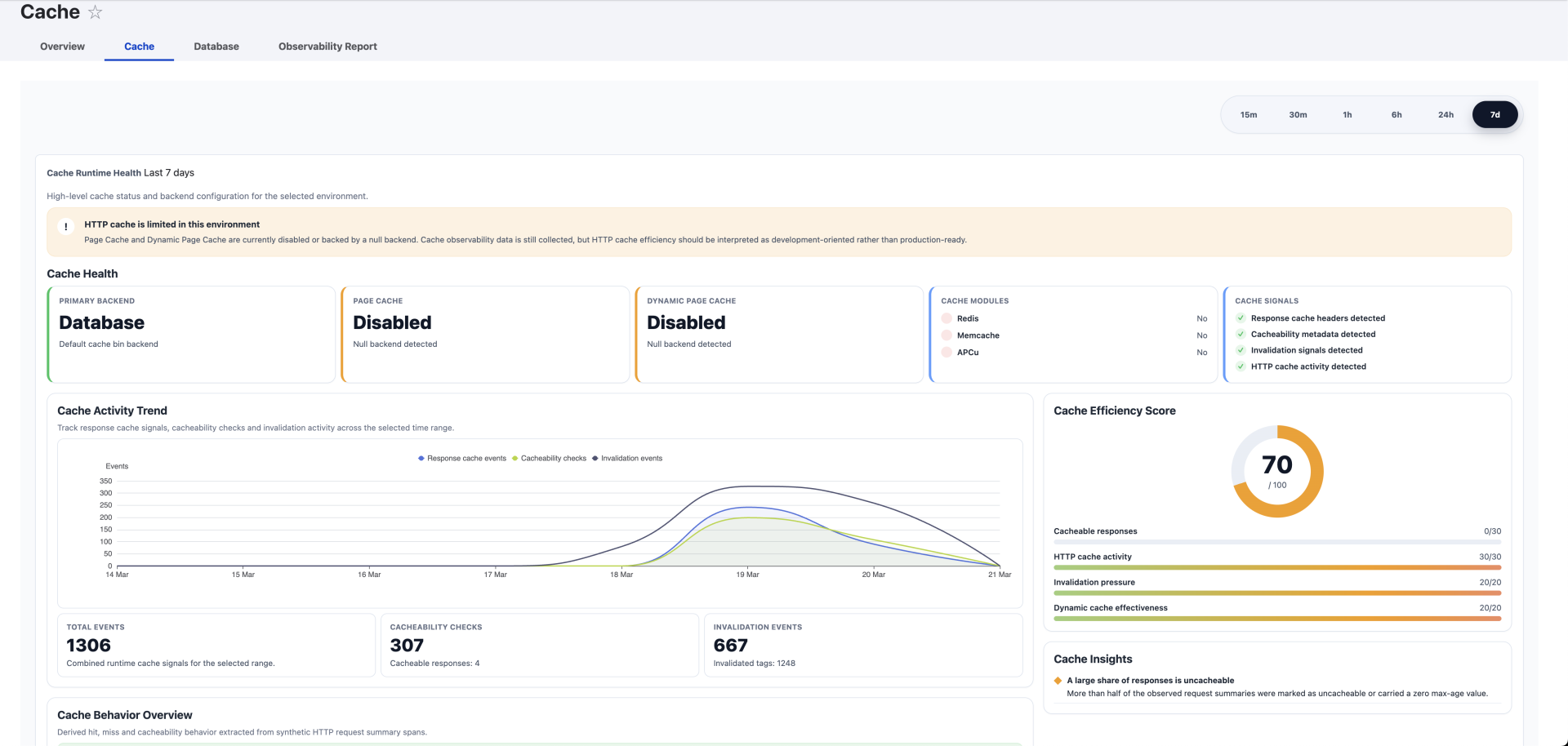
Task: Set time range to 15m
Action: pyautogui.click(x=1249, y=115)
